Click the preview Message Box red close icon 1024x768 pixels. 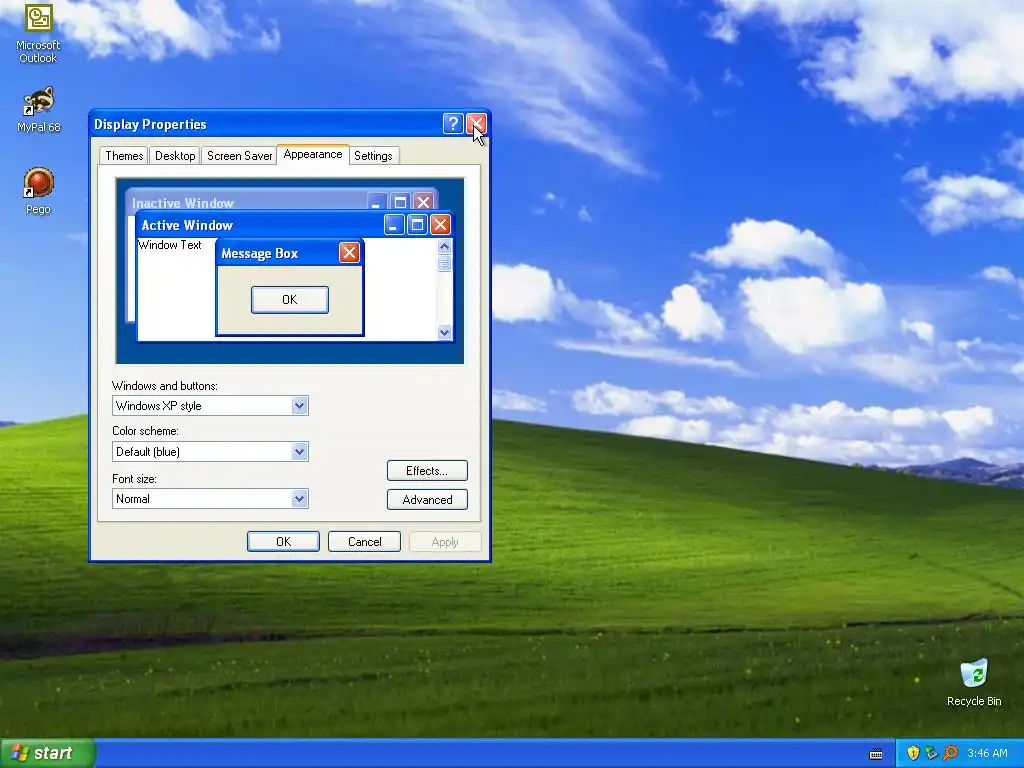click(x=349, y=253)
